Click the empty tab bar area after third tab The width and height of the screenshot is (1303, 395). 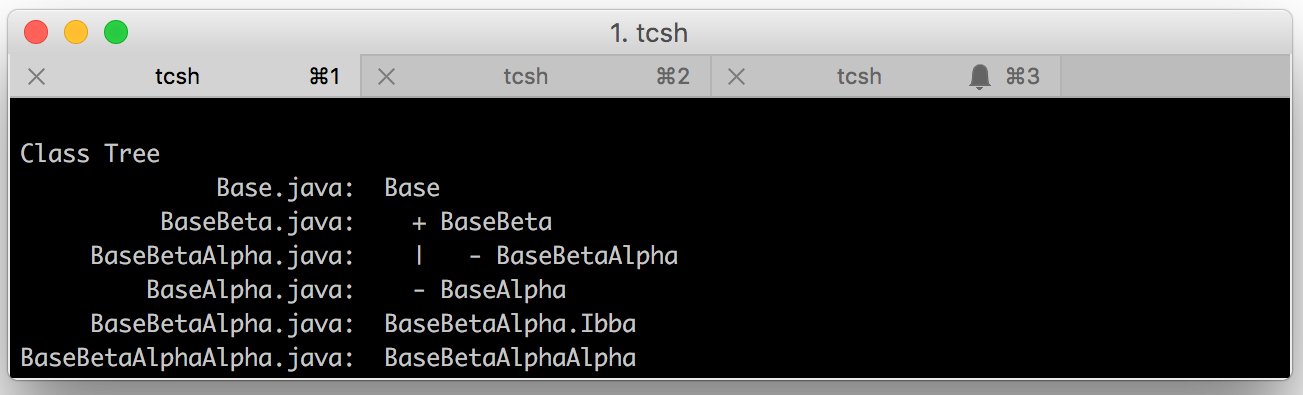(1176, 76)
